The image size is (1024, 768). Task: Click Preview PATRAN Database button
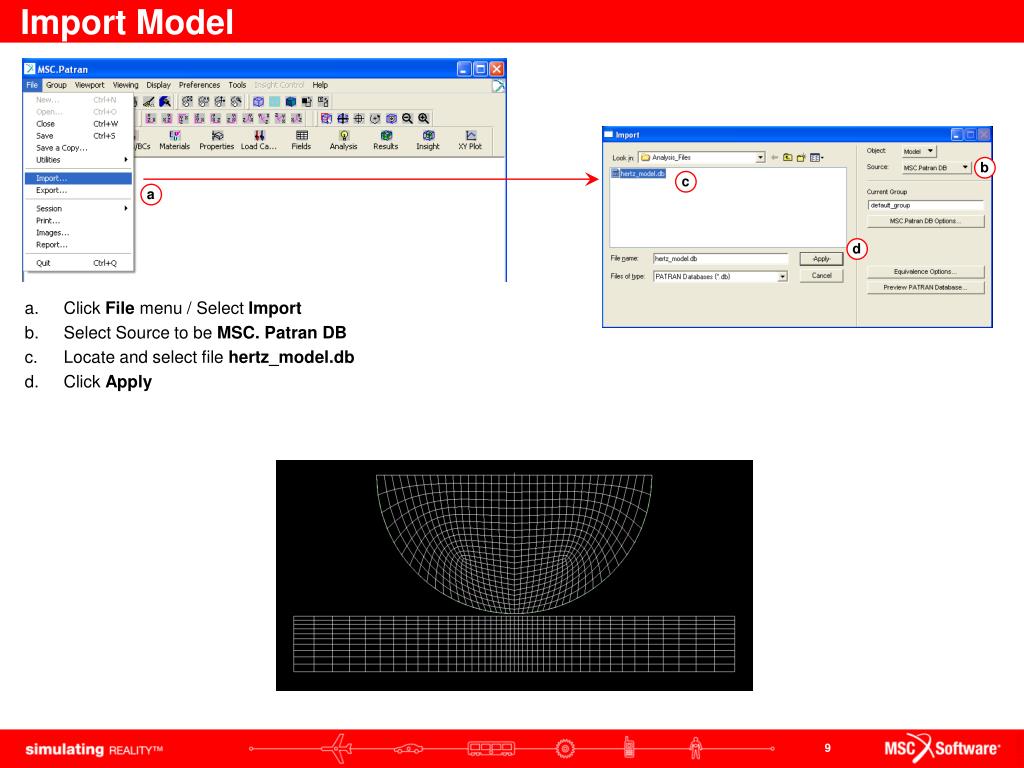pos(925,287)
